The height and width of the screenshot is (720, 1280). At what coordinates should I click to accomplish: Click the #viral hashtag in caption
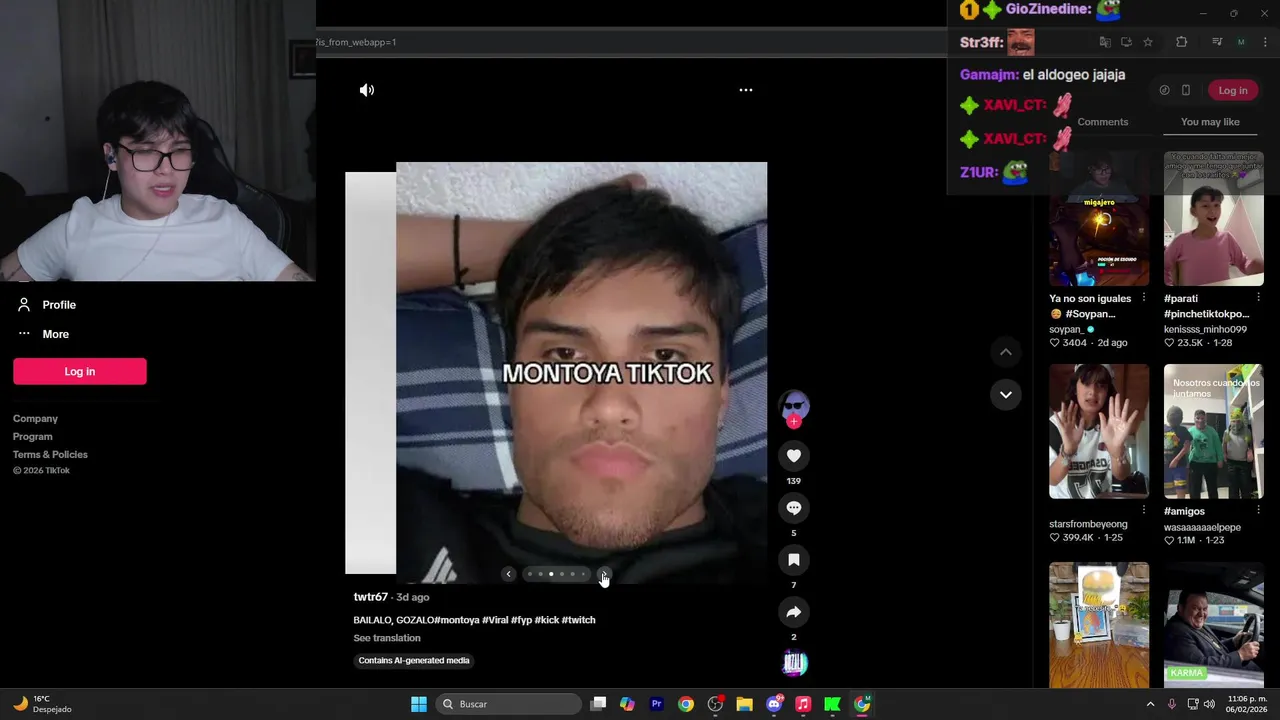(495, 620)
